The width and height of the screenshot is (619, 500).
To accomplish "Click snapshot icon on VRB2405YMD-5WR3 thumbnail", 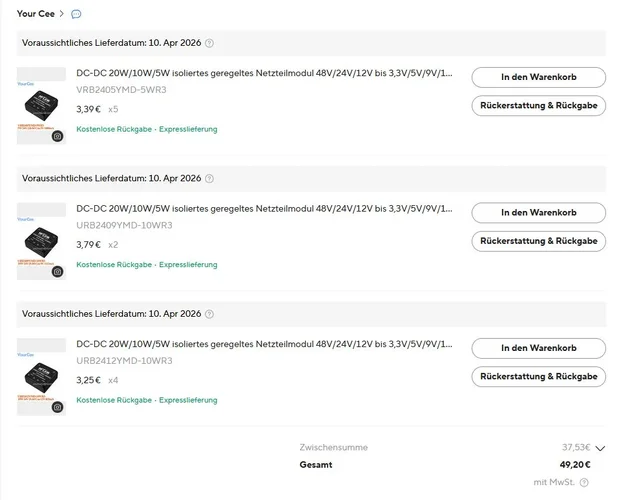I will (x=58, y=136).
